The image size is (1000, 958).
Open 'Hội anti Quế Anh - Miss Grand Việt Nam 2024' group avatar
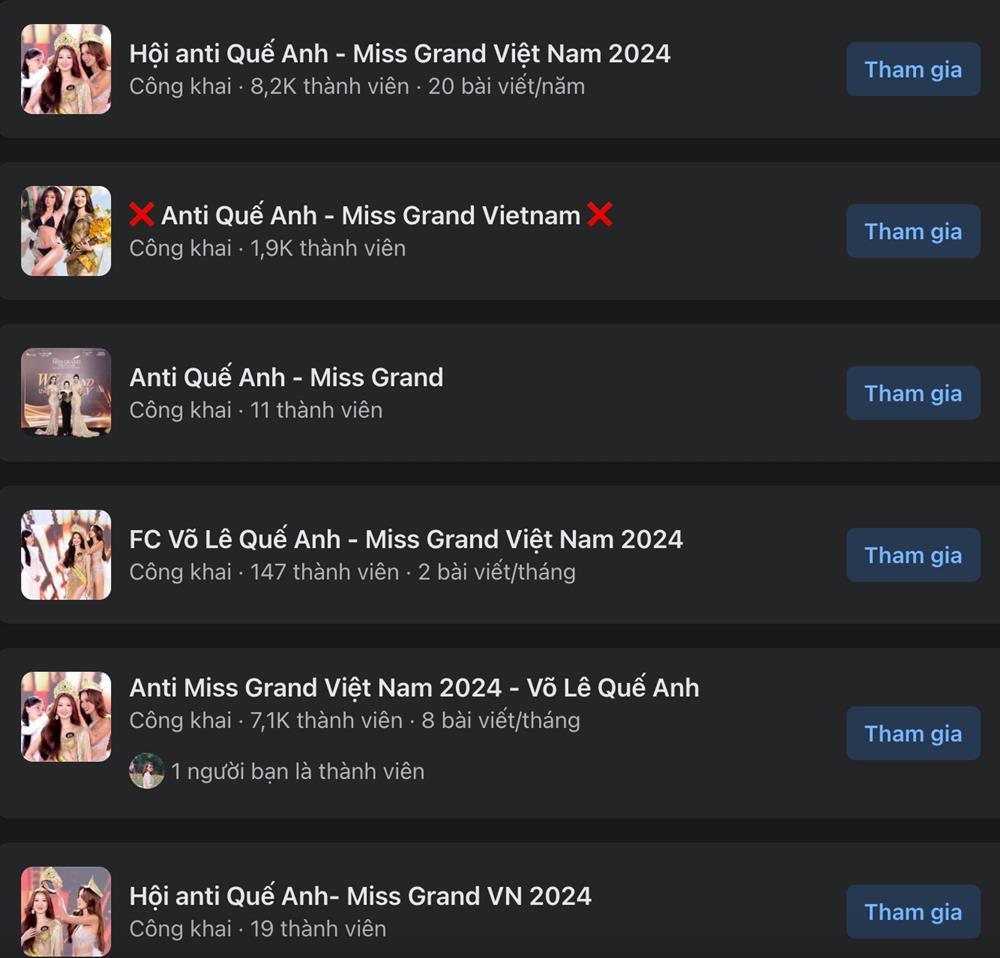point(66,69)
